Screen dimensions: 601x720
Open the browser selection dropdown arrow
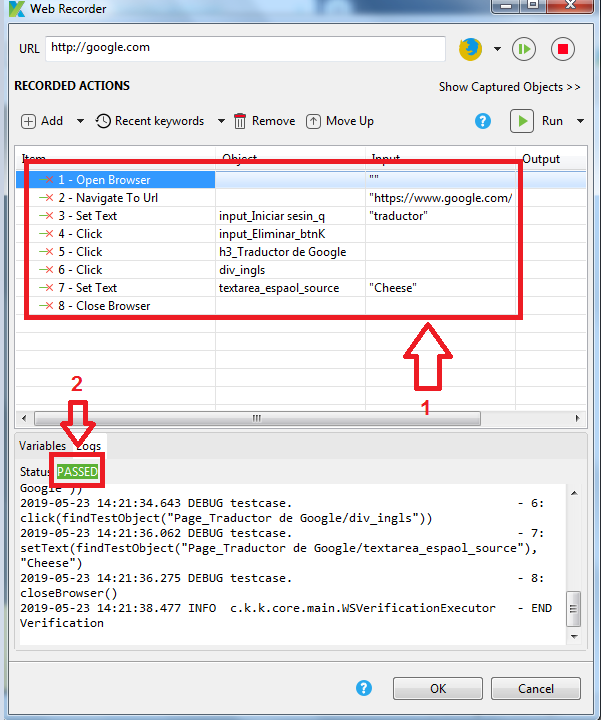497,49
